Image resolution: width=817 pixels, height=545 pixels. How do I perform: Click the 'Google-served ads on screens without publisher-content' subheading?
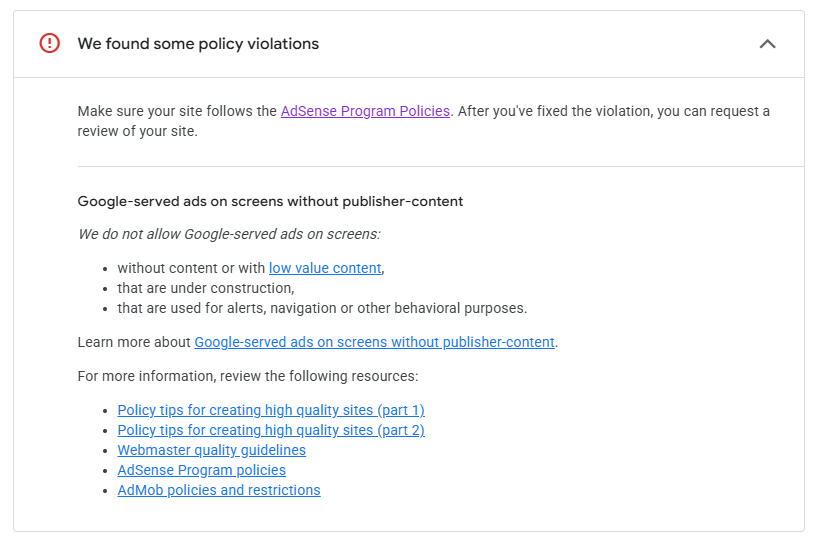270,201
